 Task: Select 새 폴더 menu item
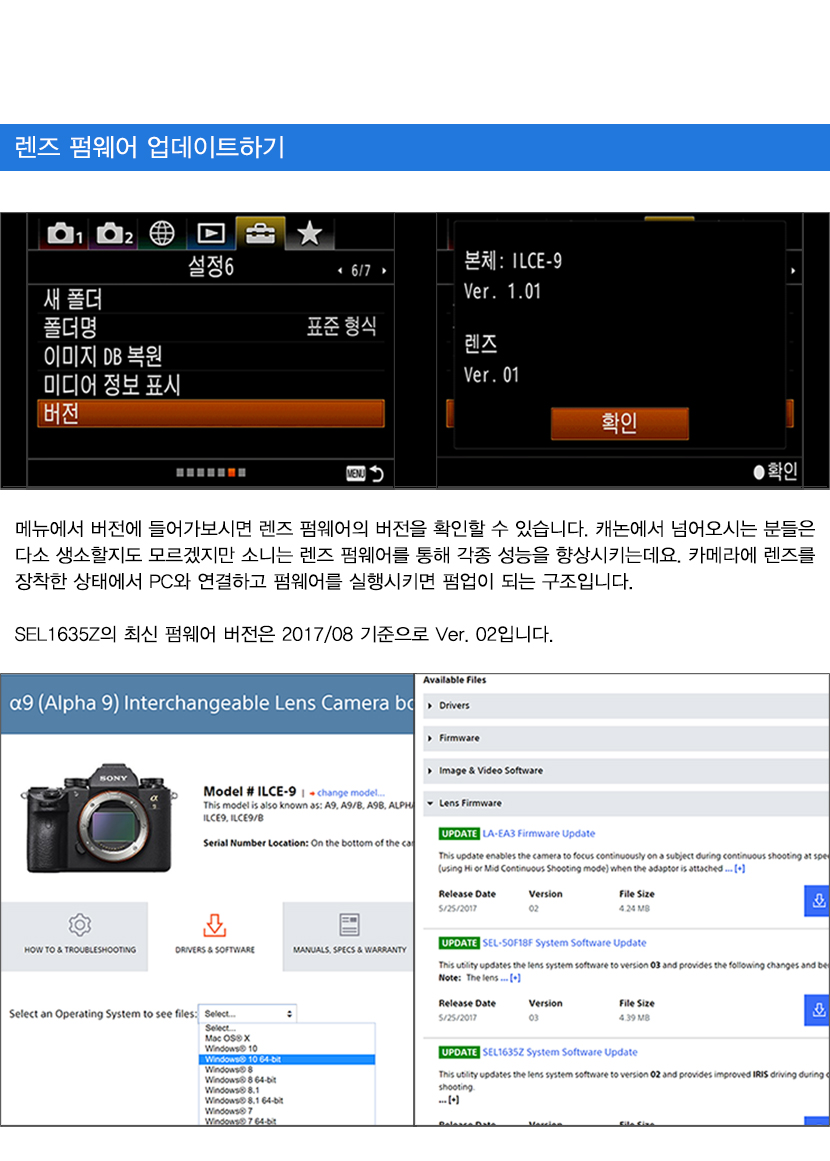pyautogui.click(x=210, y=299)
